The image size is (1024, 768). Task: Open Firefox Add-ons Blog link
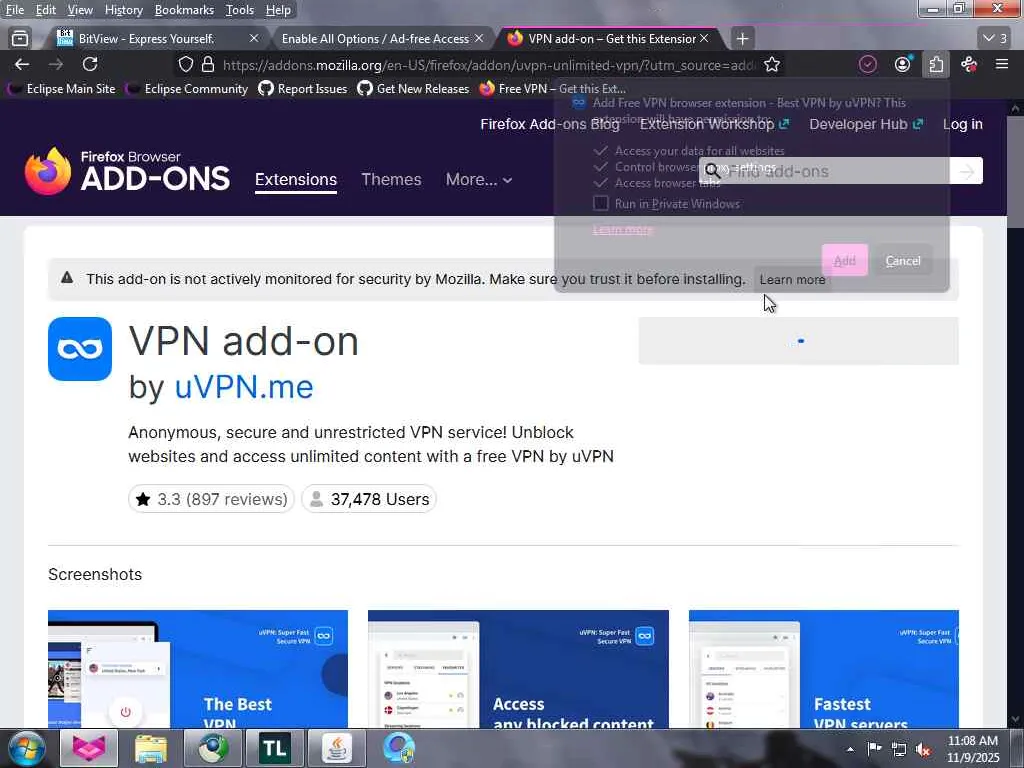tap(550, 124)
